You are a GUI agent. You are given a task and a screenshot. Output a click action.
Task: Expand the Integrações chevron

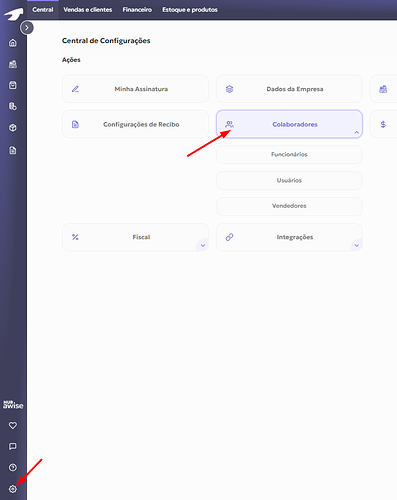pyautogui.click(x=357, y=245)
